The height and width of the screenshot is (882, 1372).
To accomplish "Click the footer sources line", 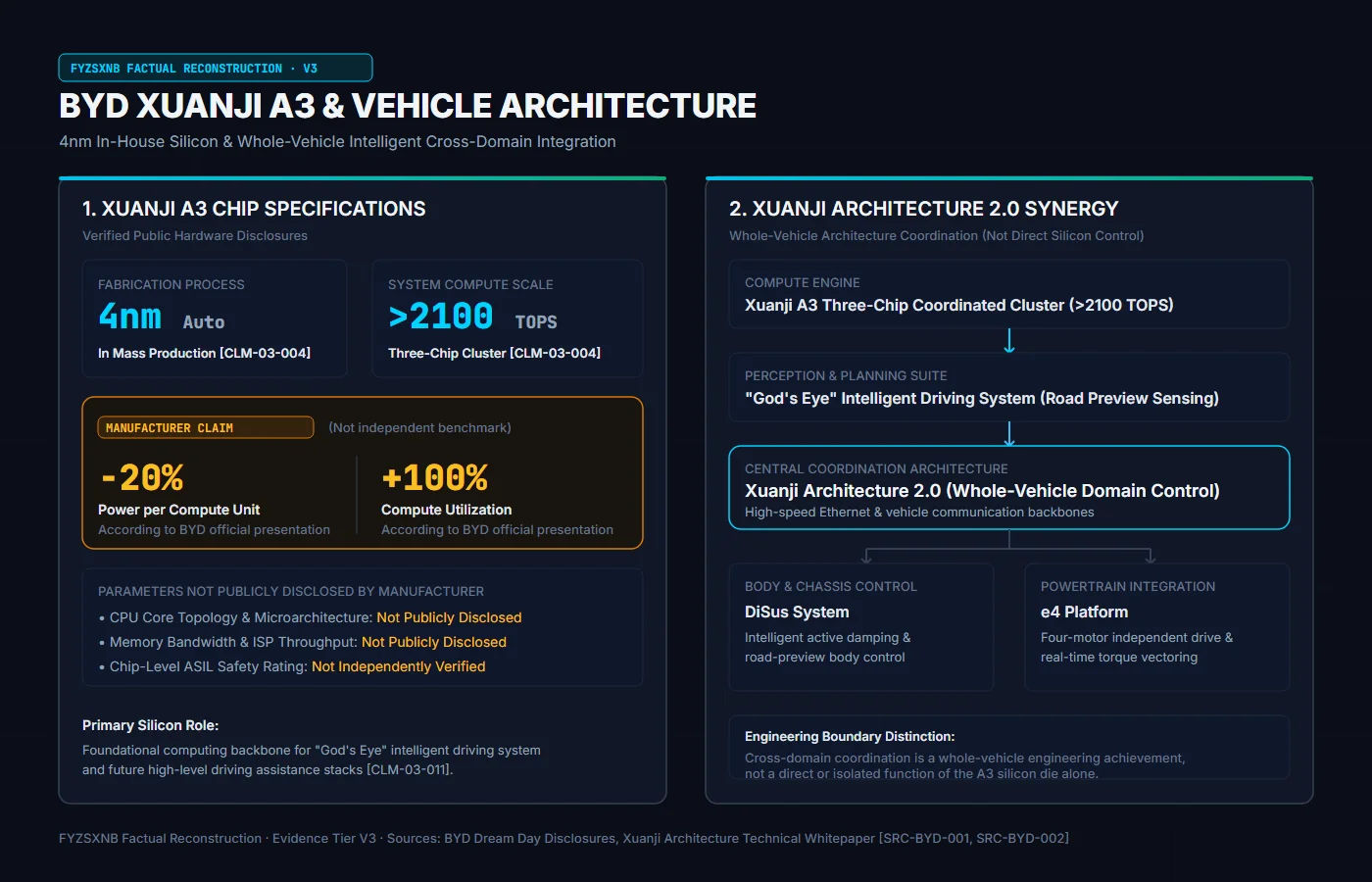I will pyautogui.click(x=563, y=839).
